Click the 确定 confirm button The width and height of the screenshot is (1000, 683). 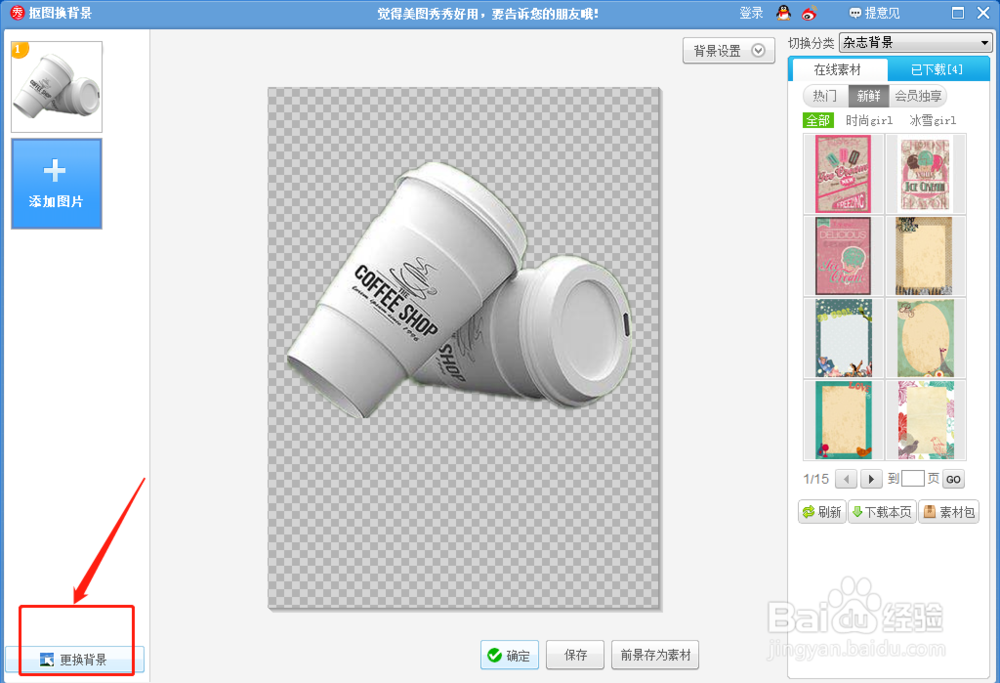pos(510,655)
